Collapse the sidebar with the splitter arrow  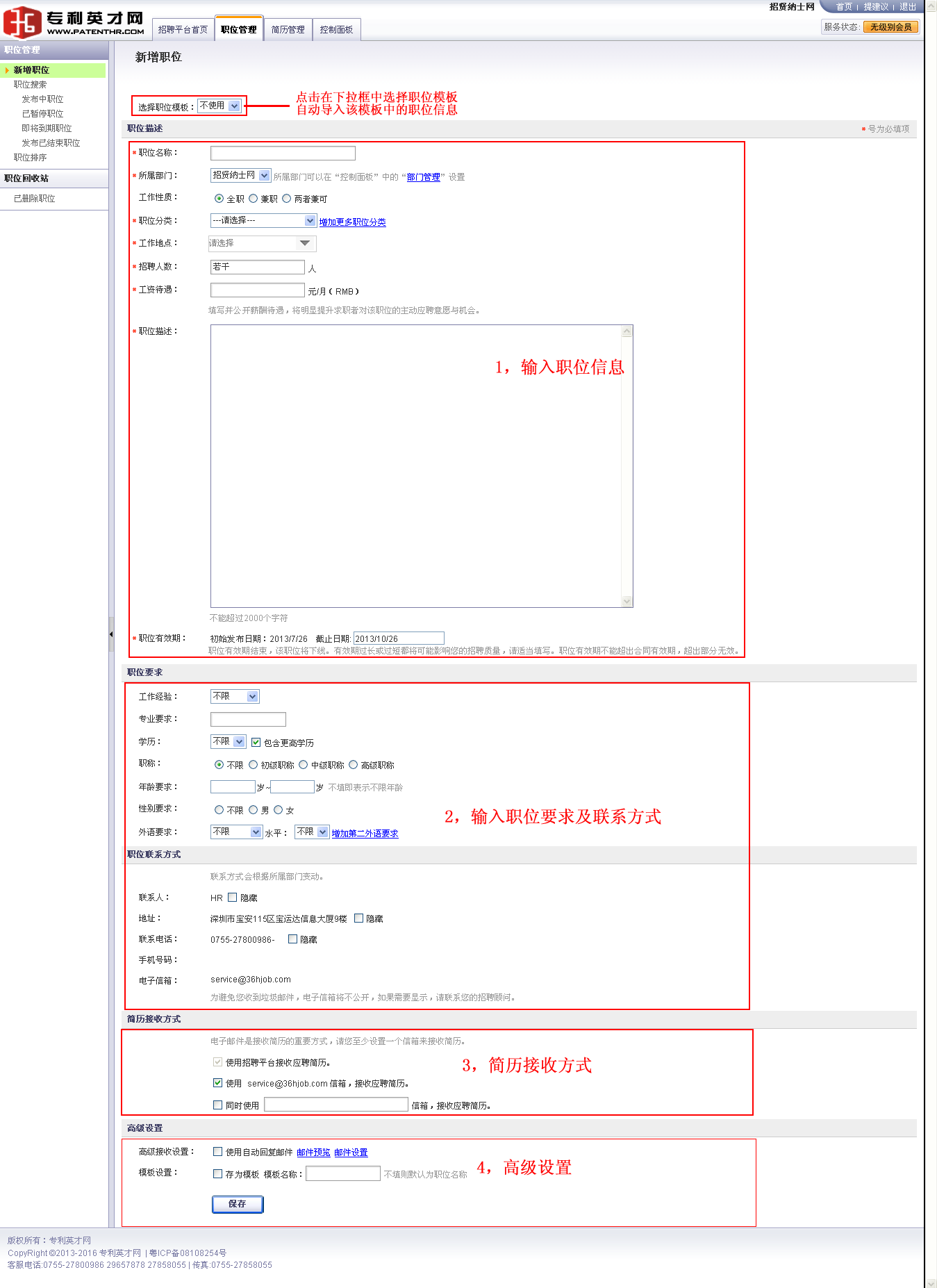tap(111, 634)
